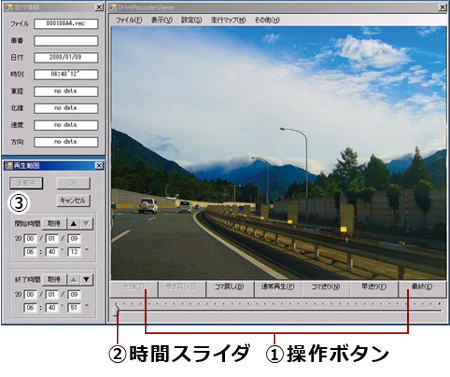Open the 走行マップ menu

coord(228,20)
